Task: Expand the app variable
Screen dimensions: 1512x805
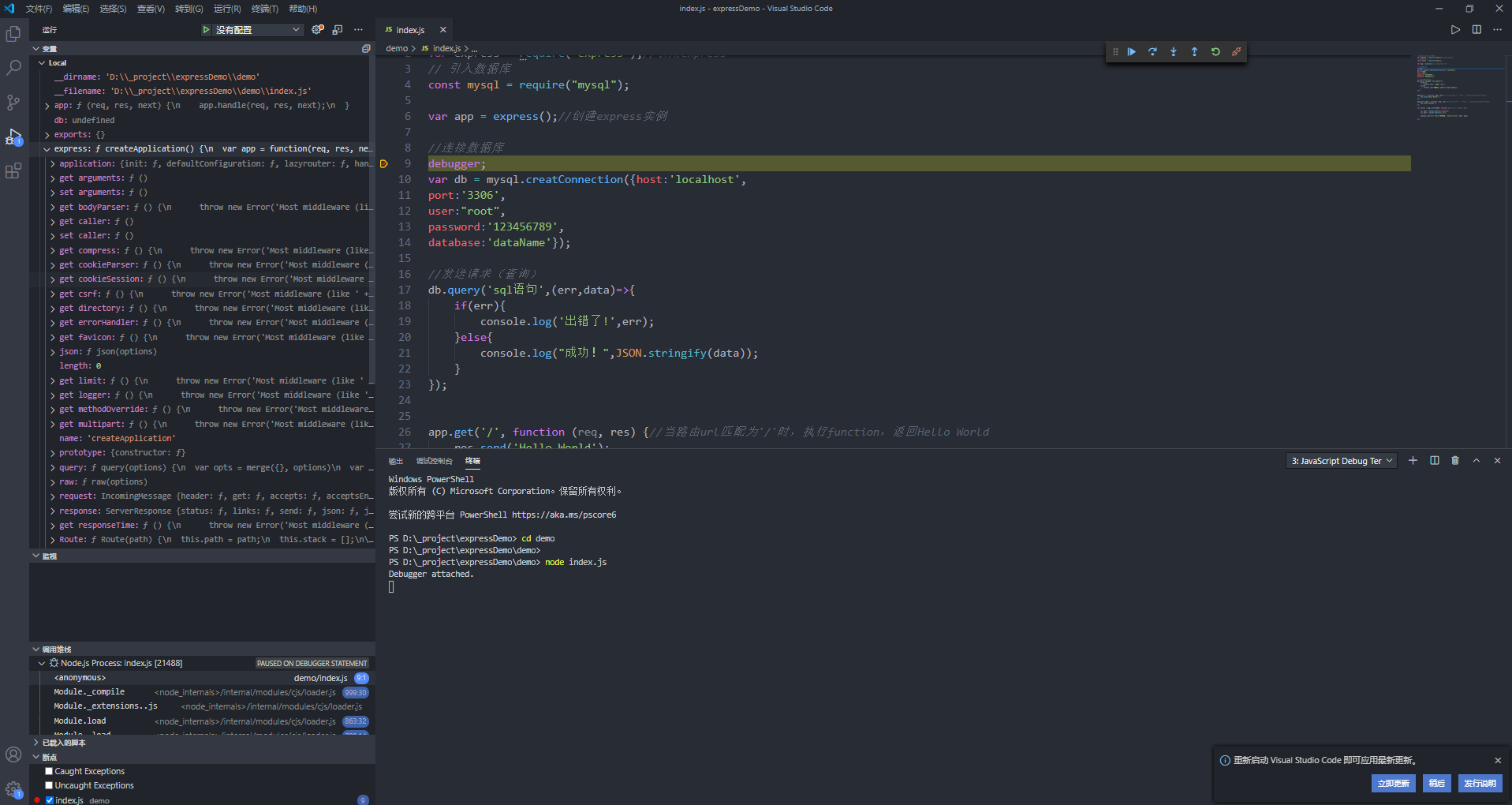Action: tap(47, 106)
